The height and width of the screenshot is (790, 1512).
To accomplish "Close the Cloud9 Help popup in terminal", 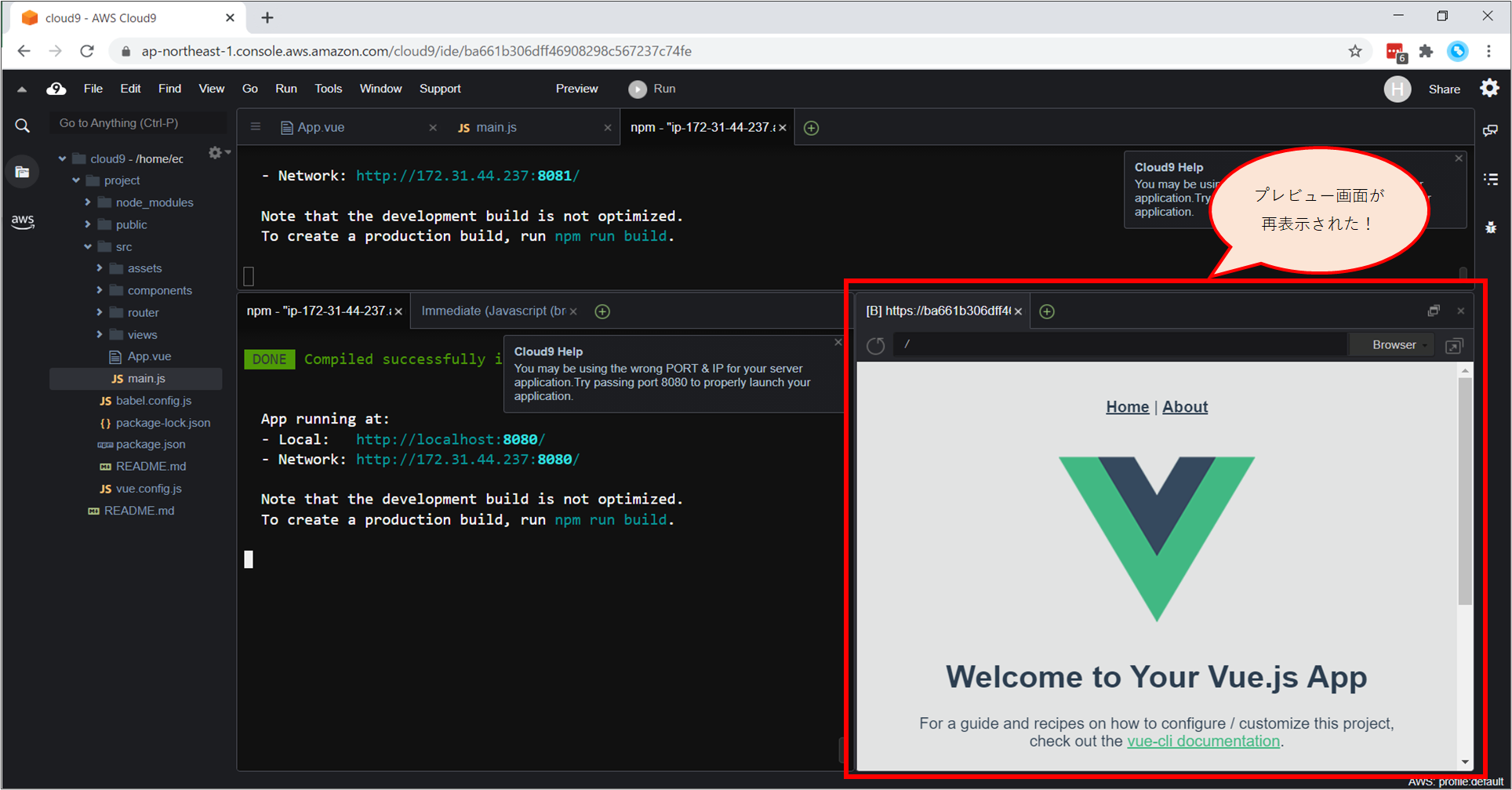I will [x=838, y=342].
